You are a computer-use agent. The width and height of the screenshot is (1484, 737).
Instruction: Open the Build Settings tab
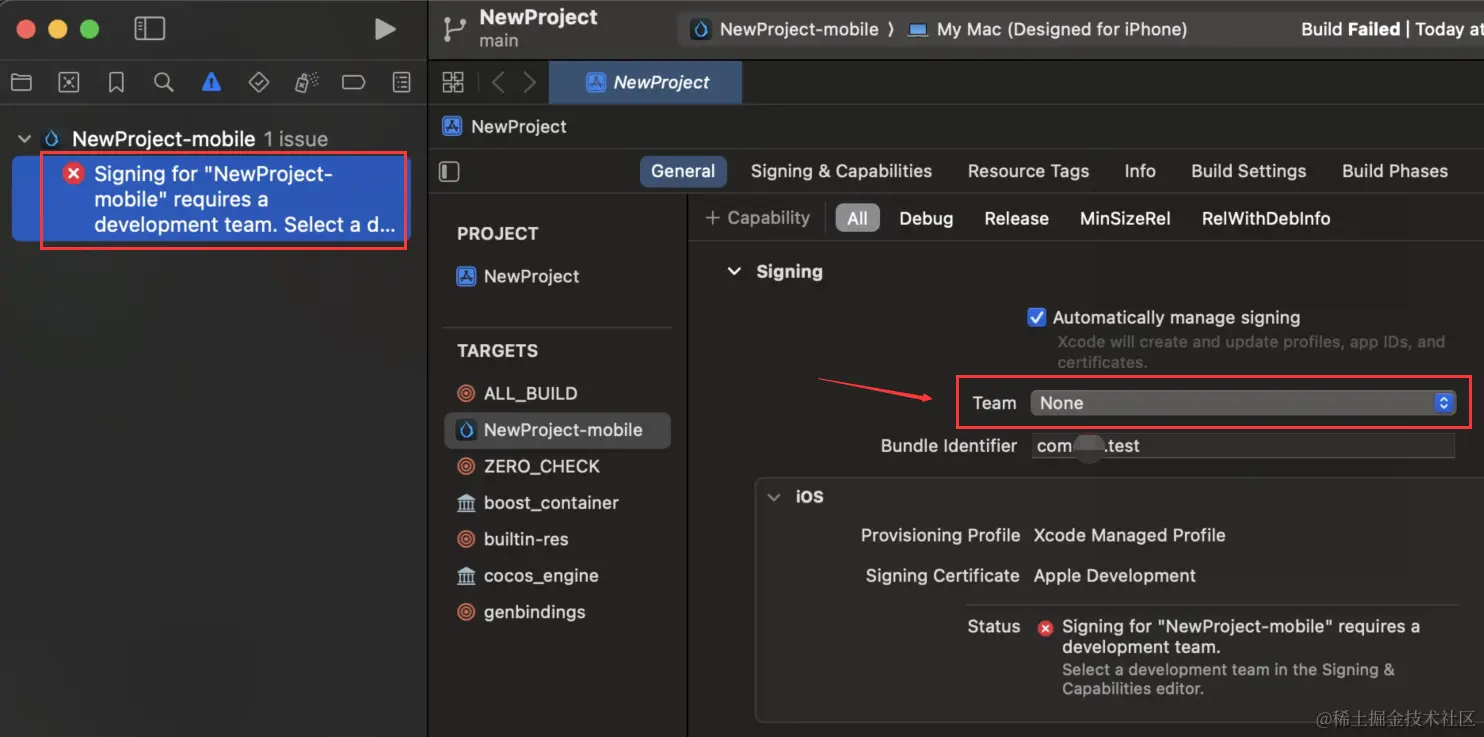coord(1248,171)
